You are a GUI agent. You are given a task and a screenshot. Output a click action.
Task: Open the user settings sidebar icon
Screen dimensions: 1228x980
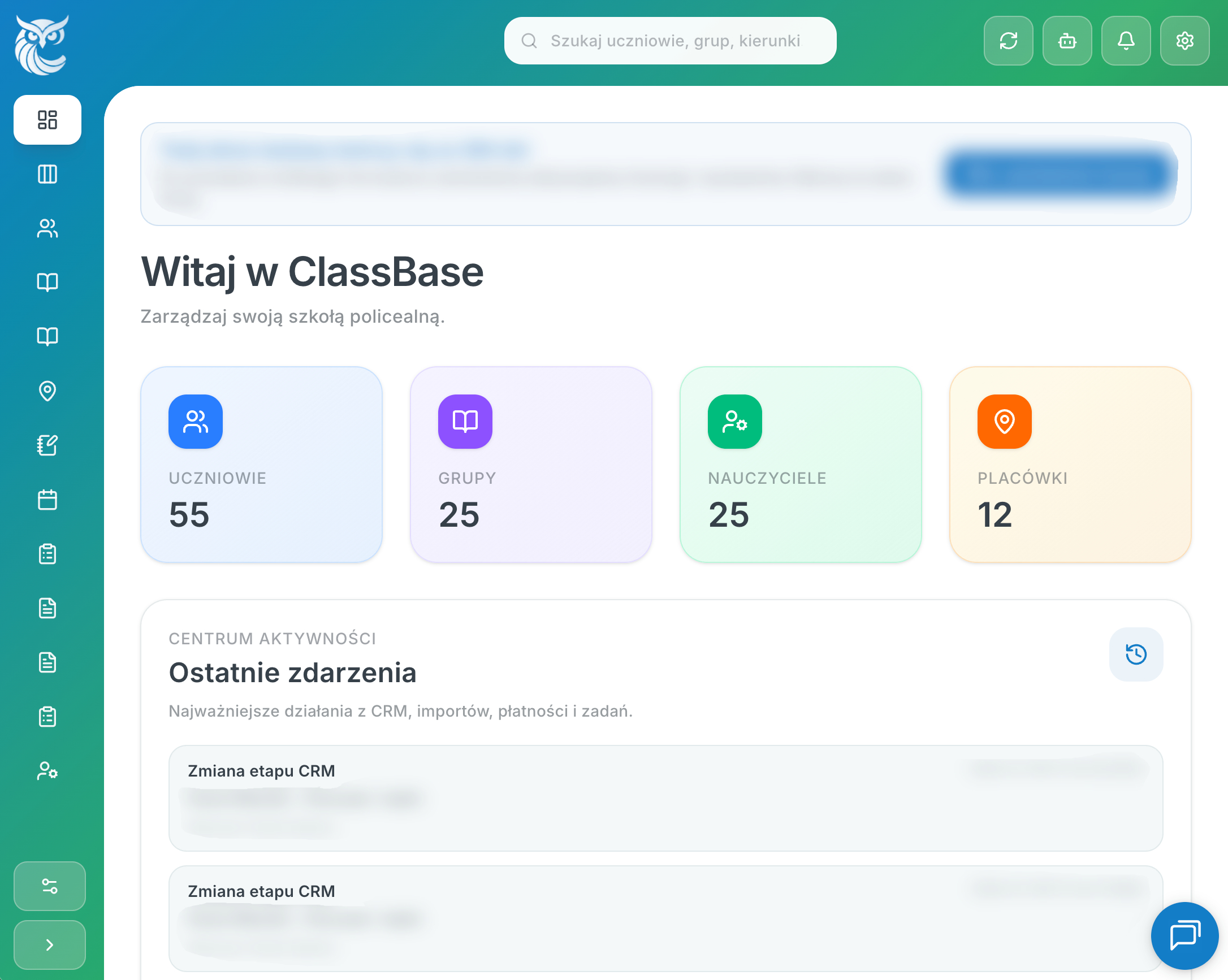[47, 771]
